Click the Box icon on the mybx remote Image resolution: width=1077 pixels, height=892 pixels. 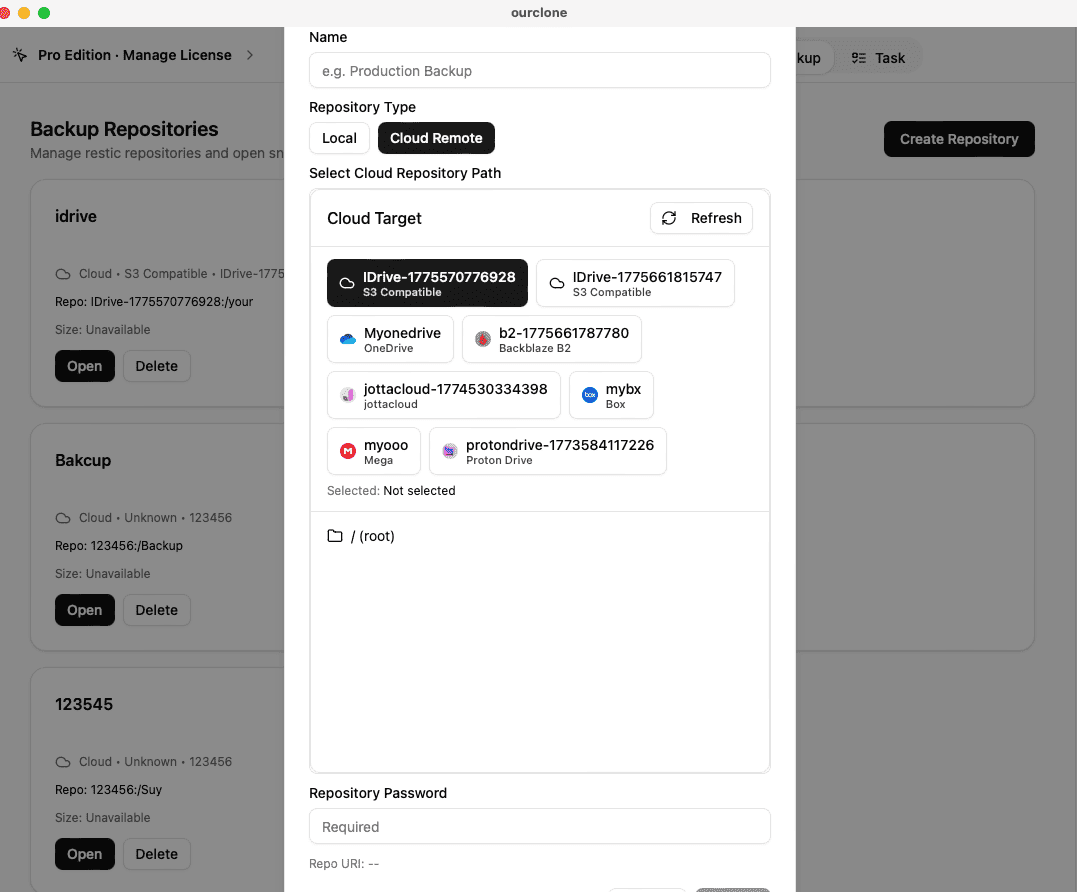(589, 394)
